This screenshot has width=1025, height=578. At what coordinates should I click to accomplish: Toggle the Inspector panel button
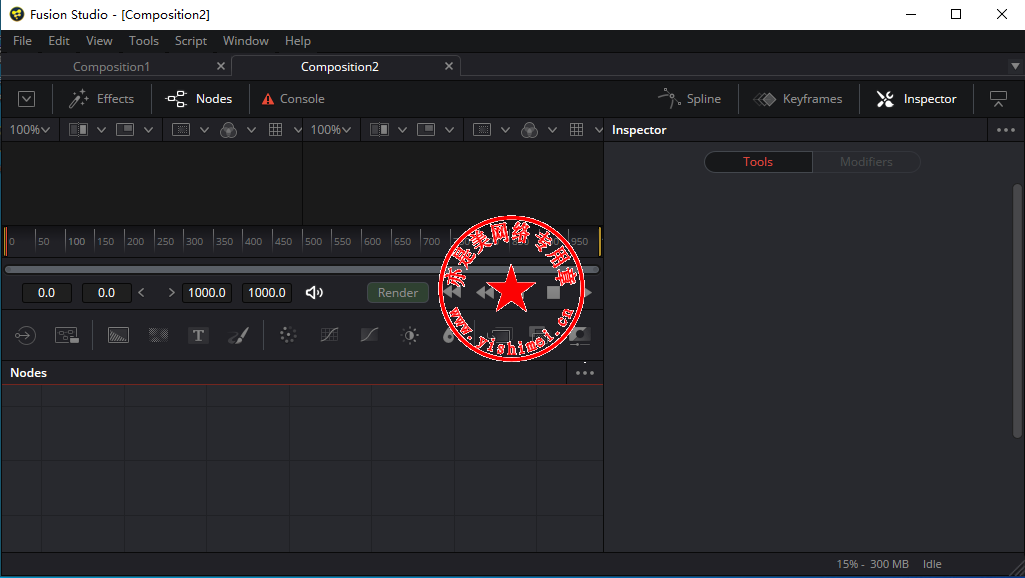coord(916,99)
